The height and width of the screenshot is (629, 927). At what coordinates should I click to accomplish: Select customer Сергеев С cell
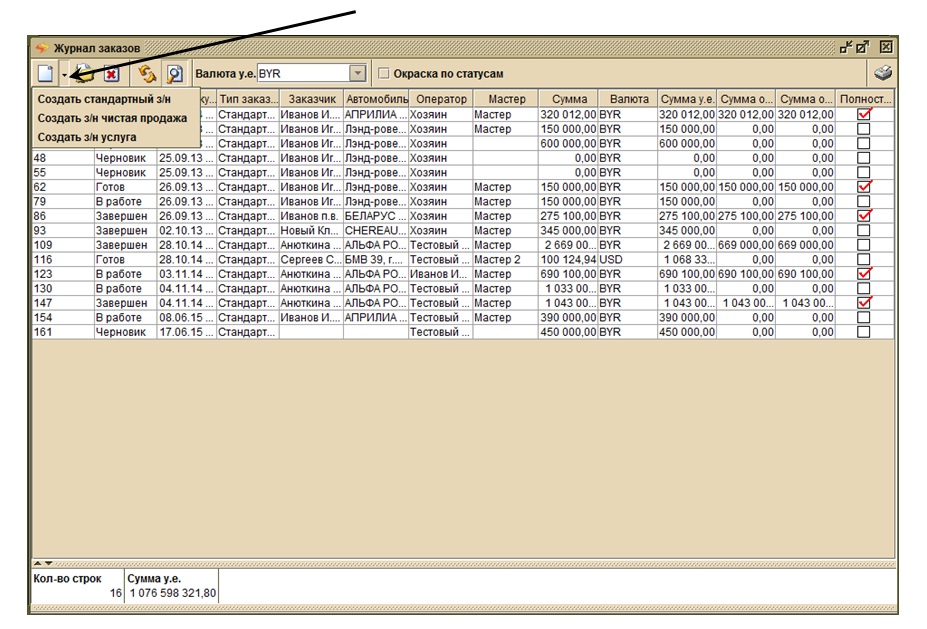311,259
